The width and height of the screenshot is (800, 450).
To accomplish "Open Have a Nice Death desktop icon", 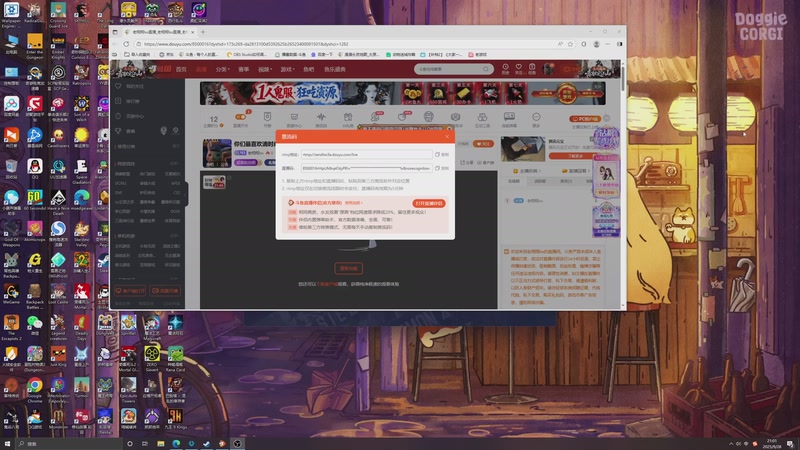I will pos(58,203).
